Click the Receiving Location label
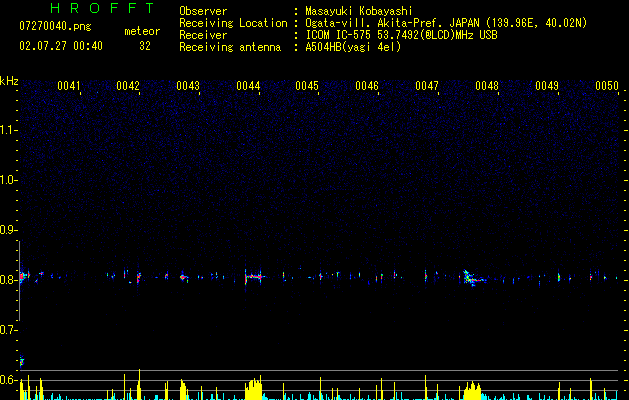 point(233,23)
